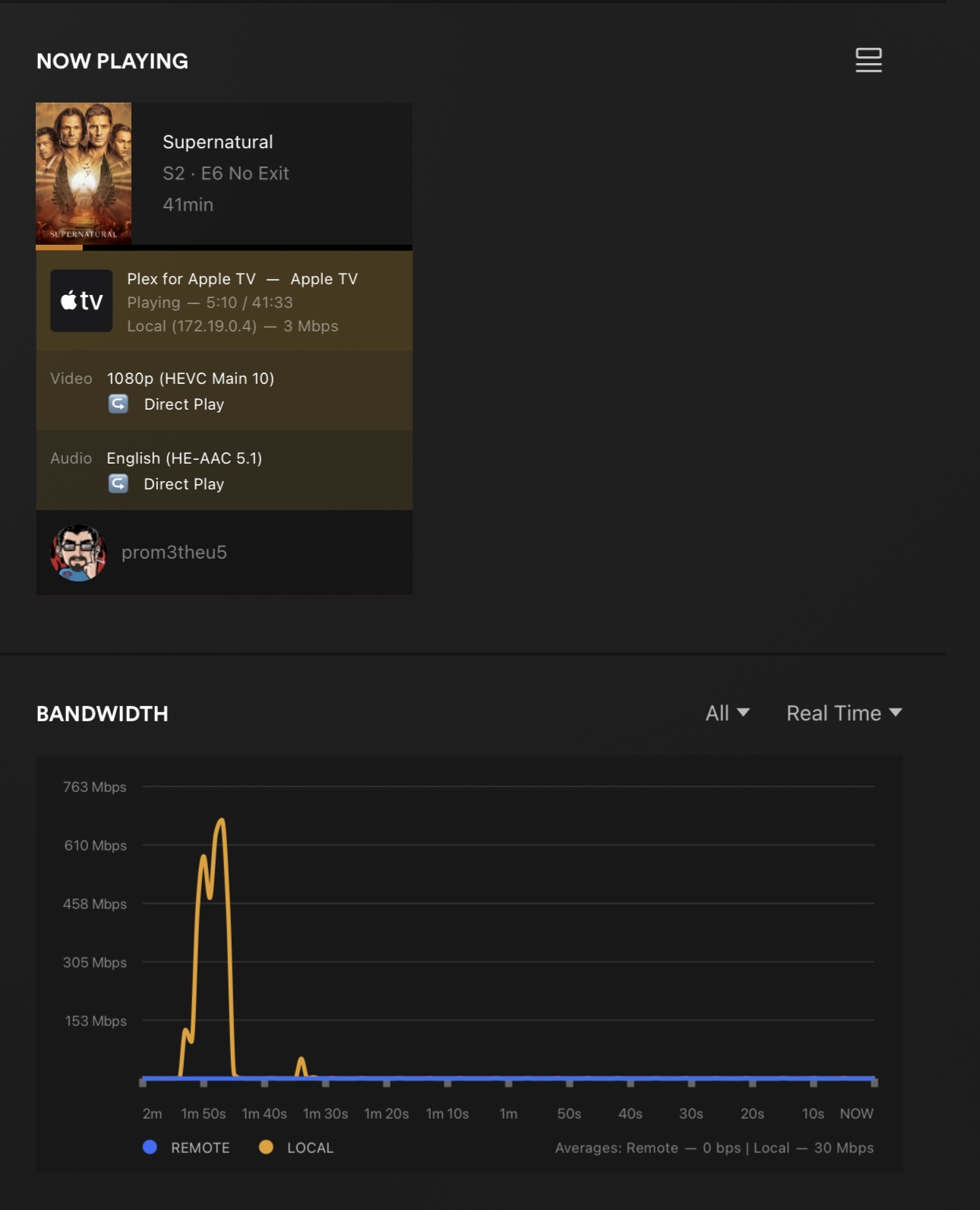Click the playback progress bar
Image resolution: width=980 pixels, height=1210 pixels.
[x=224, y=247]
